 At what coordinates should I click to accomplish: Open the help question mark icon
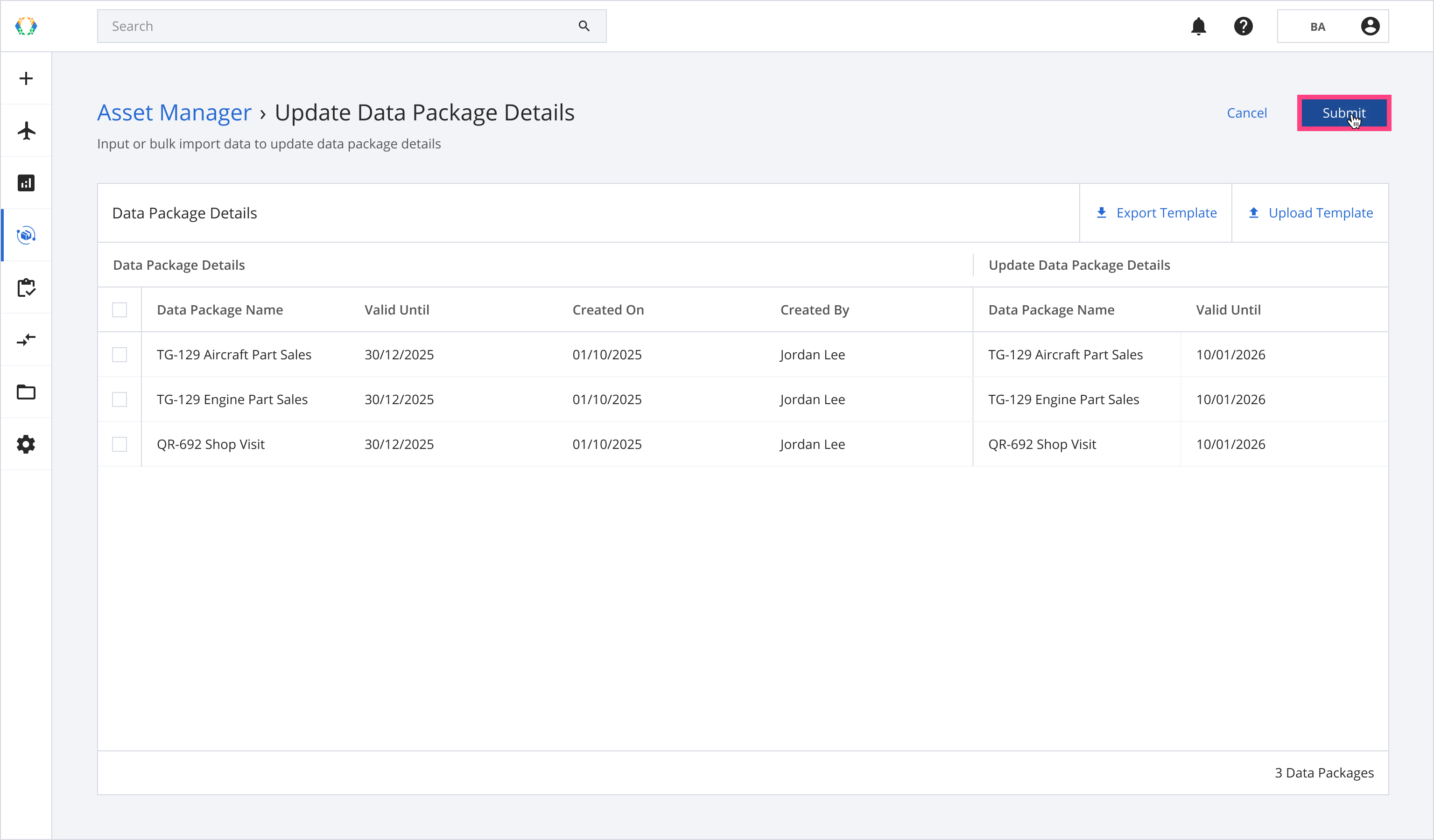(1244, 26)
